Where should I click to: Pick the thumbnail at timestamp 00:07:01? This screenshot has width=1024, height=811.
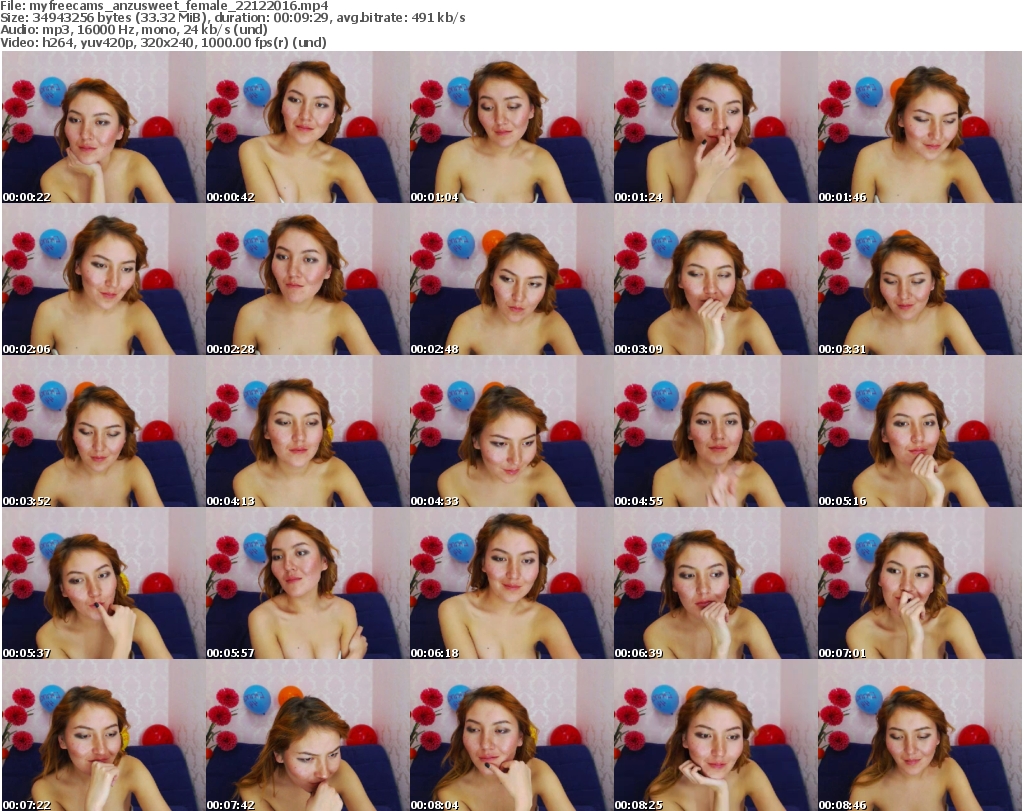tap(919, 584)
